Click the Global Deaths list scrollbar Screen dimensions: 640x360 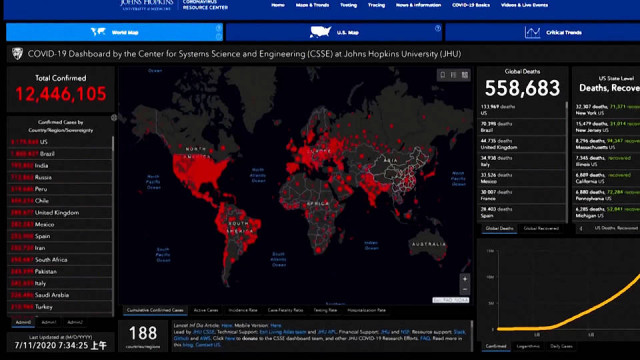[x=567, y=159]
